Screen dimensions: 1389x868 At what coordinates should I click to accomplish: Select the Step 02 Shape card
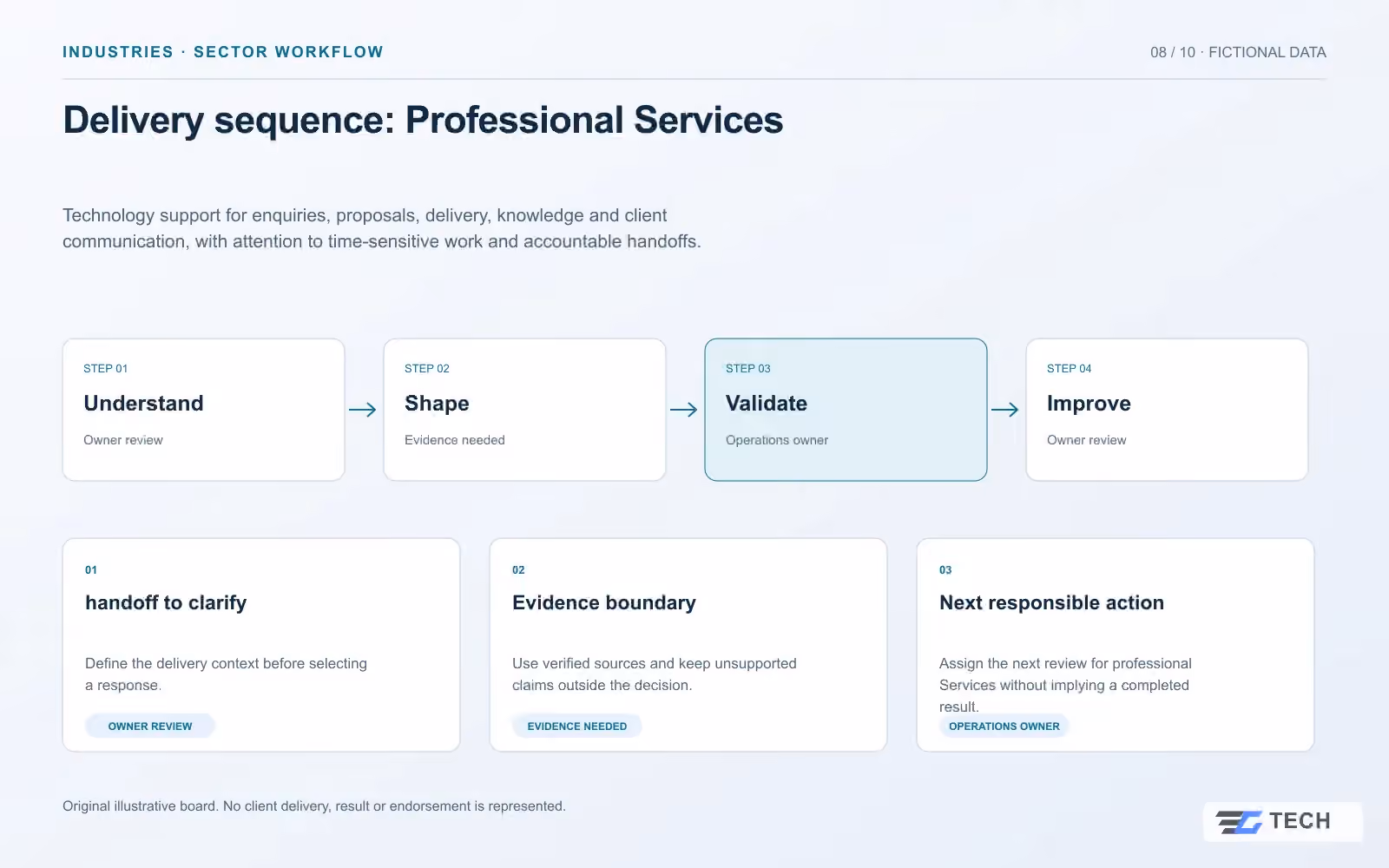coord(525,410)
